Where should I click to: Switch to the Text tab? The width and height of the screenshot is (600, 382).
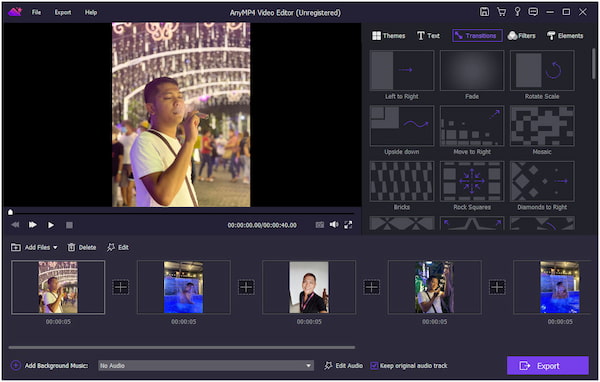click(x=428, y=36)
